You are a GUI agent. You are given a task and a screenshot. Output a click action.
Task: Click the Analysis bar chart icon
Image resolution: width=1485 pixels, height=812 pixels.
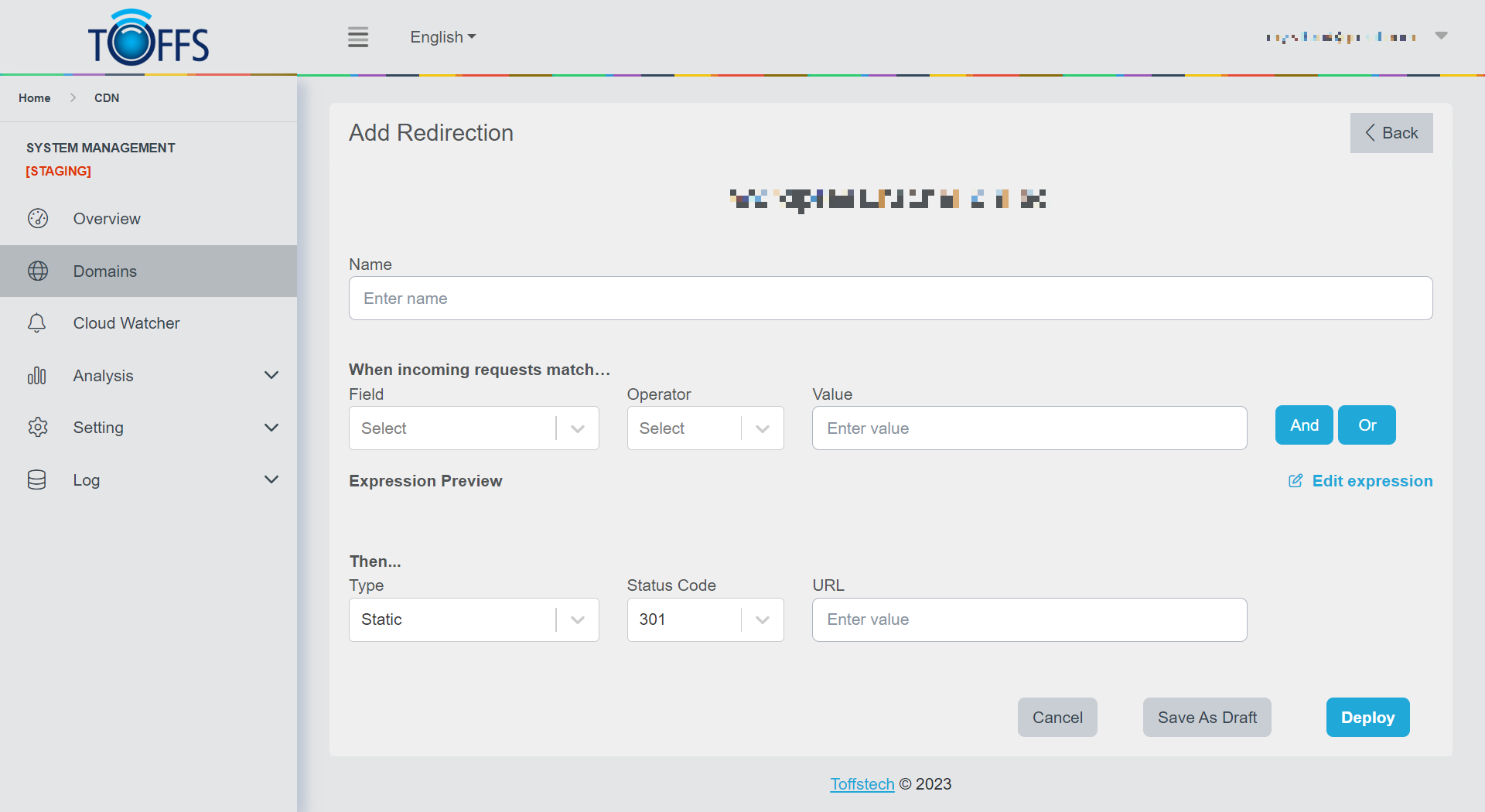point(37,376)
